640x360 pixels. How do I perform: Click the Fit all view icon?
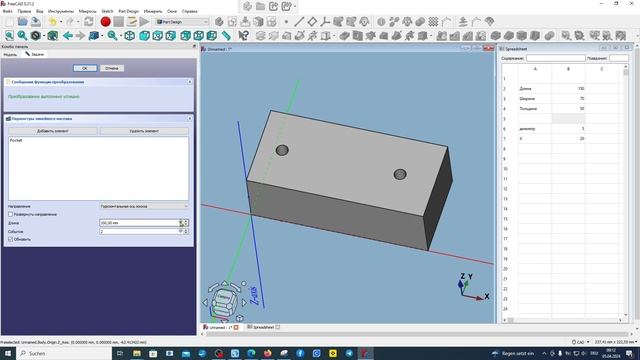coord(9,36)
